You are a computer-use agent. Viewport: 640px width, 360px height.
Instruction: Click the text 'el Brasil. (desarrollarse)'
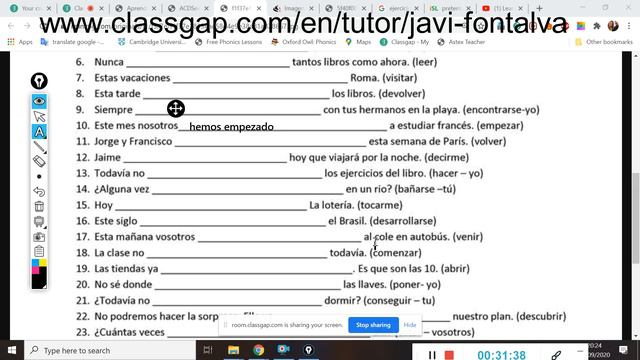(382, 221)
